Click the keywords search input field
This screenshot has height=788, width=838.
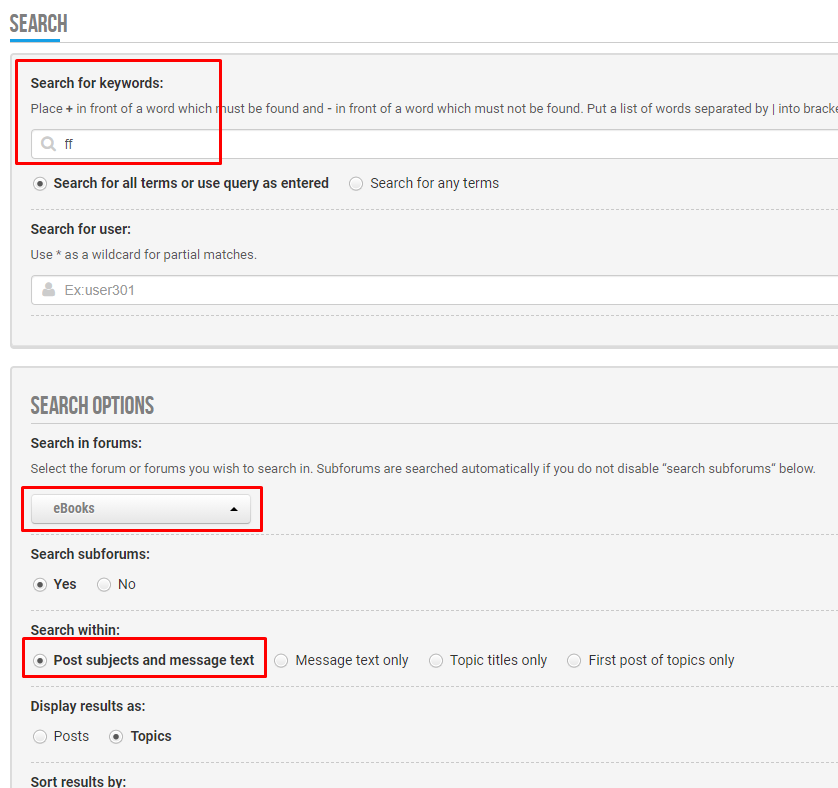click(434, 144)
